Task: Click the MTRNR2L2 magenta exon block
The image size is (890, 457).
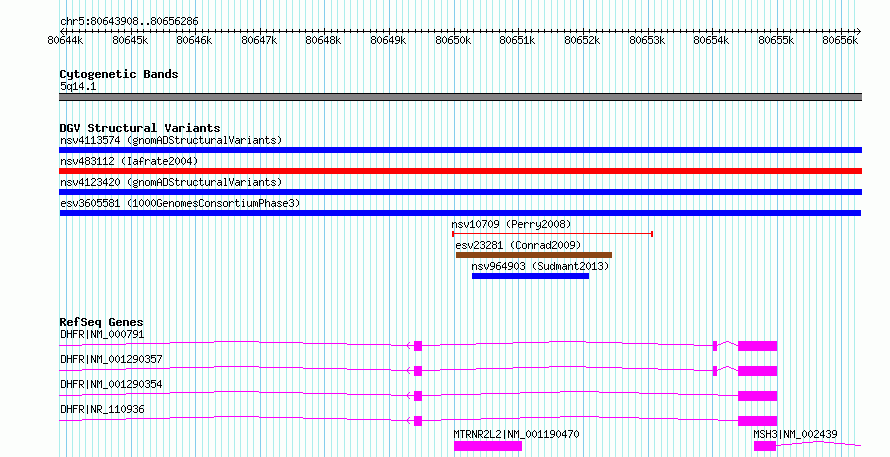Action: (488, 446)
